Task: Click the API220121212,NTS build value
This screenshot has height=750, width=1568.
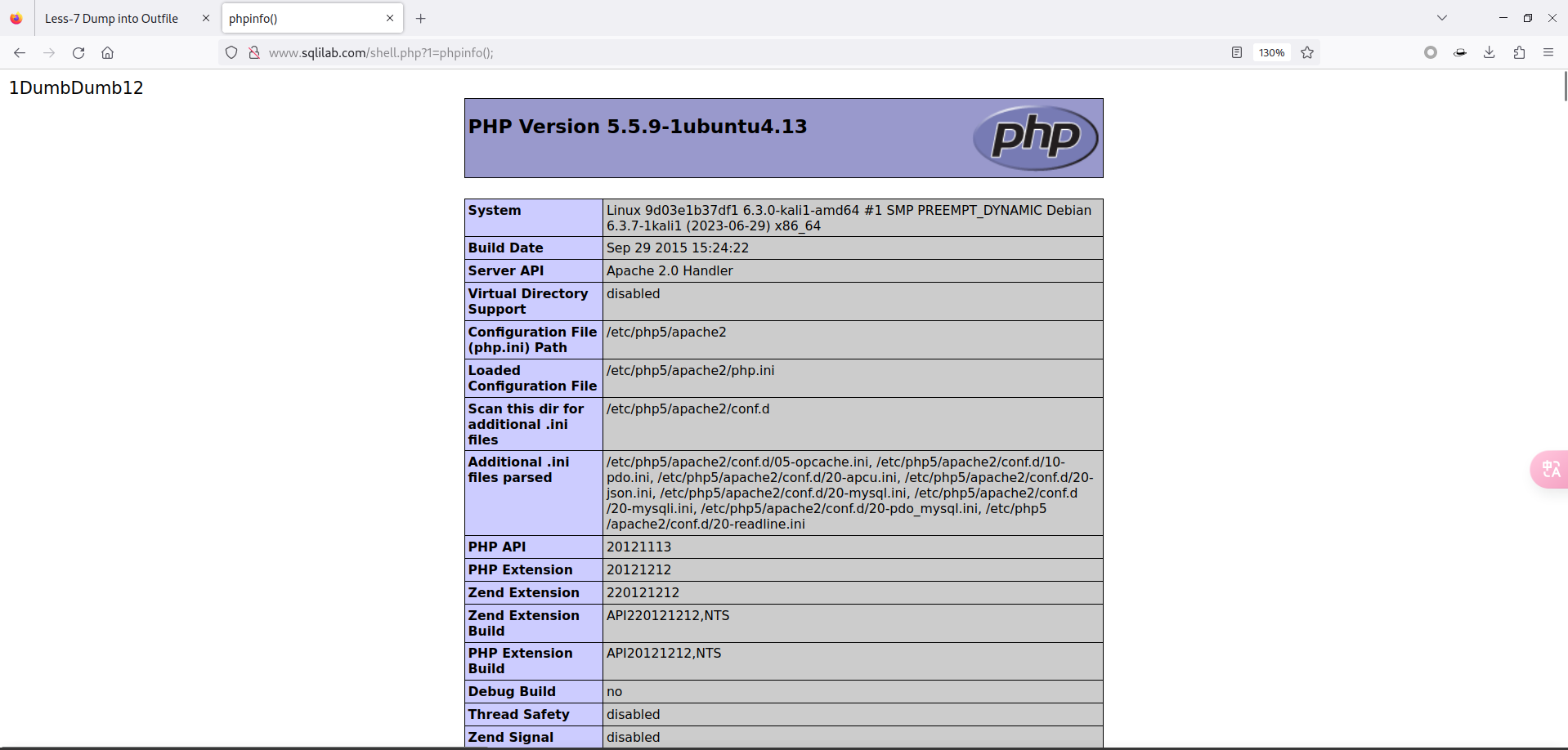Action: 668,615
